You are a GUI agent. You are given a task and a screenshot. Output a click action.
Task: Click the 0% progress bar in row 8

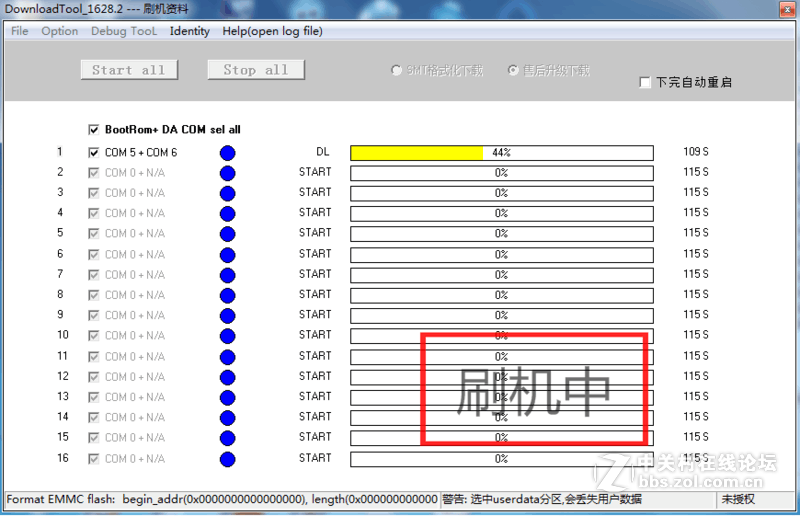(x=502, y=296)
